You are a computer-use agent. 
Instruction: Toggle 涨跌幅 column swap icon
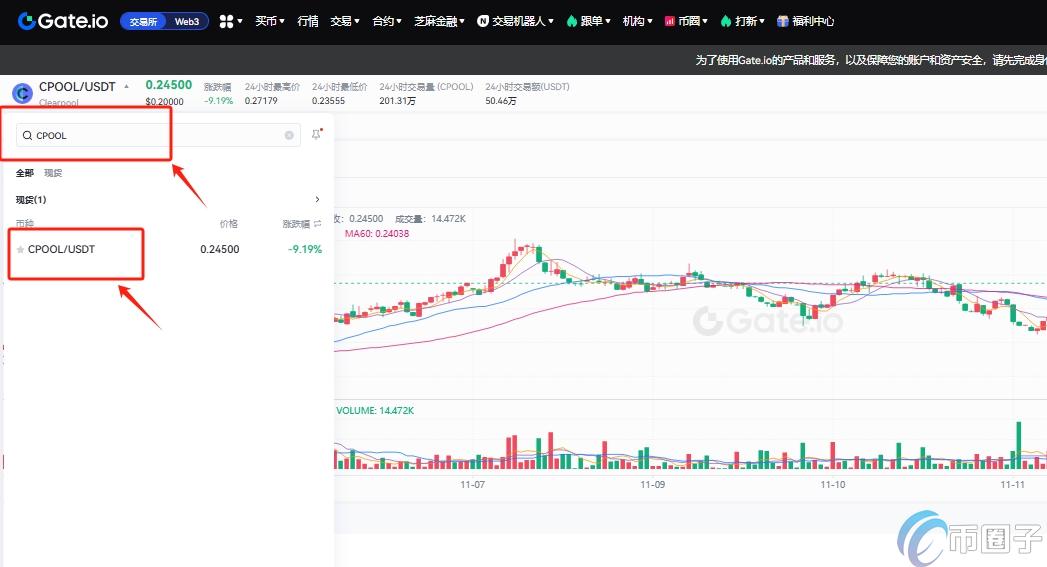[x=318, y=224]
